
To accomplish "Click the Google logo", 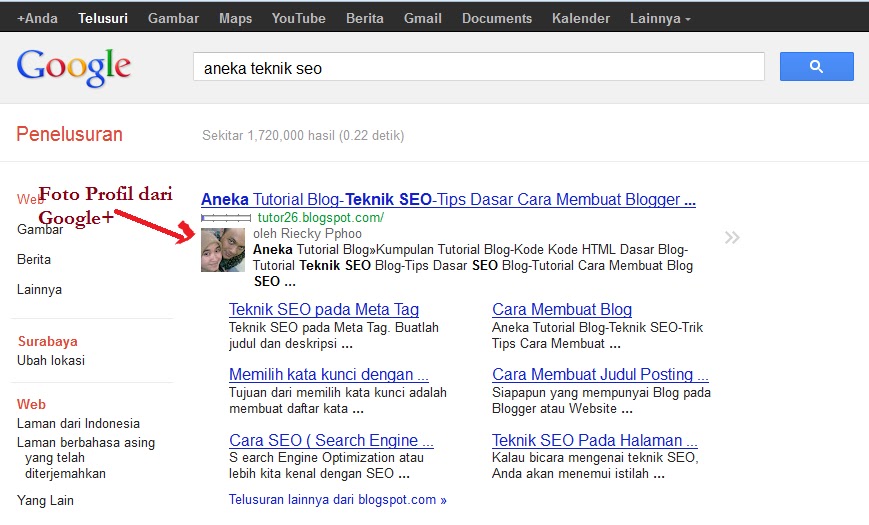I will (74, 68).
